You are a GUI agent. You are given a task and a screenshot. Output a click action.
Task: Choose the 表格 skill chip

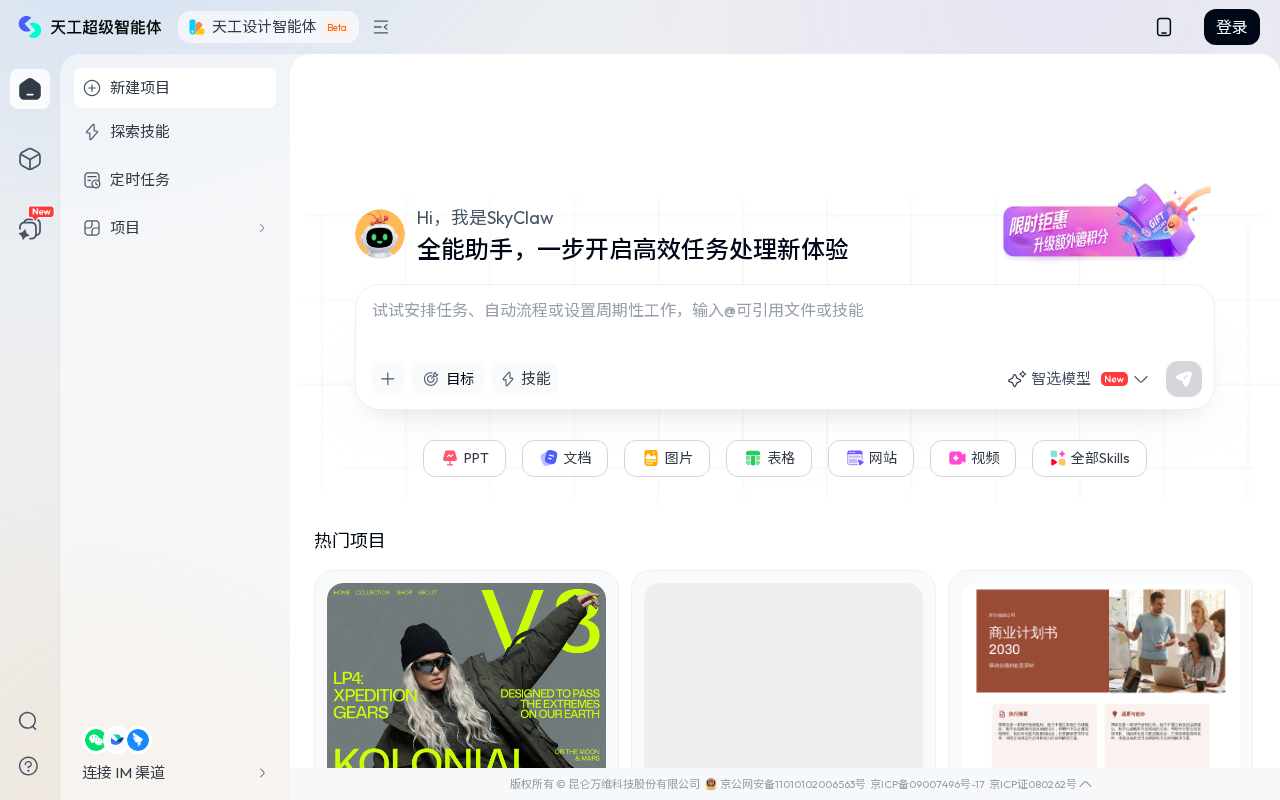769,458
